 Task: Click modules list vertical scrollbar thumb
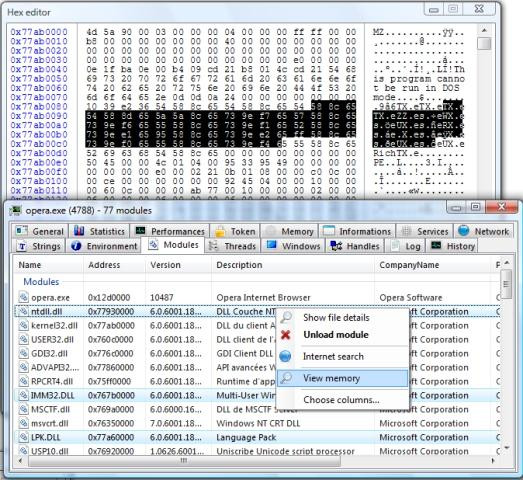506,284
